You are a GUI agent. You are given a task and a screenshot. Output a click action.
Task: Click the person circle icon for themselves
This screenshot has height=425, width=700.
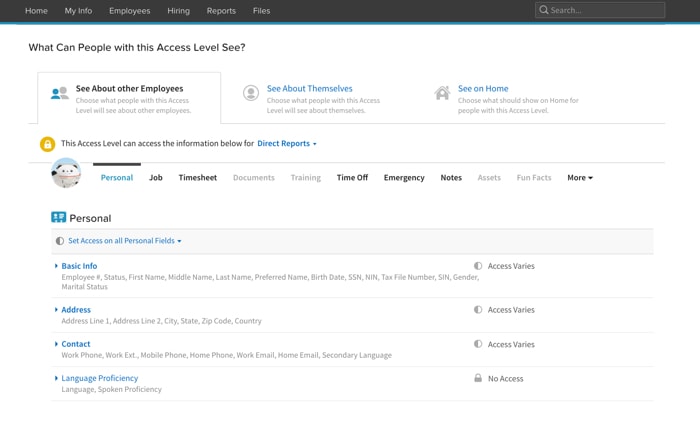pos(251,93)
